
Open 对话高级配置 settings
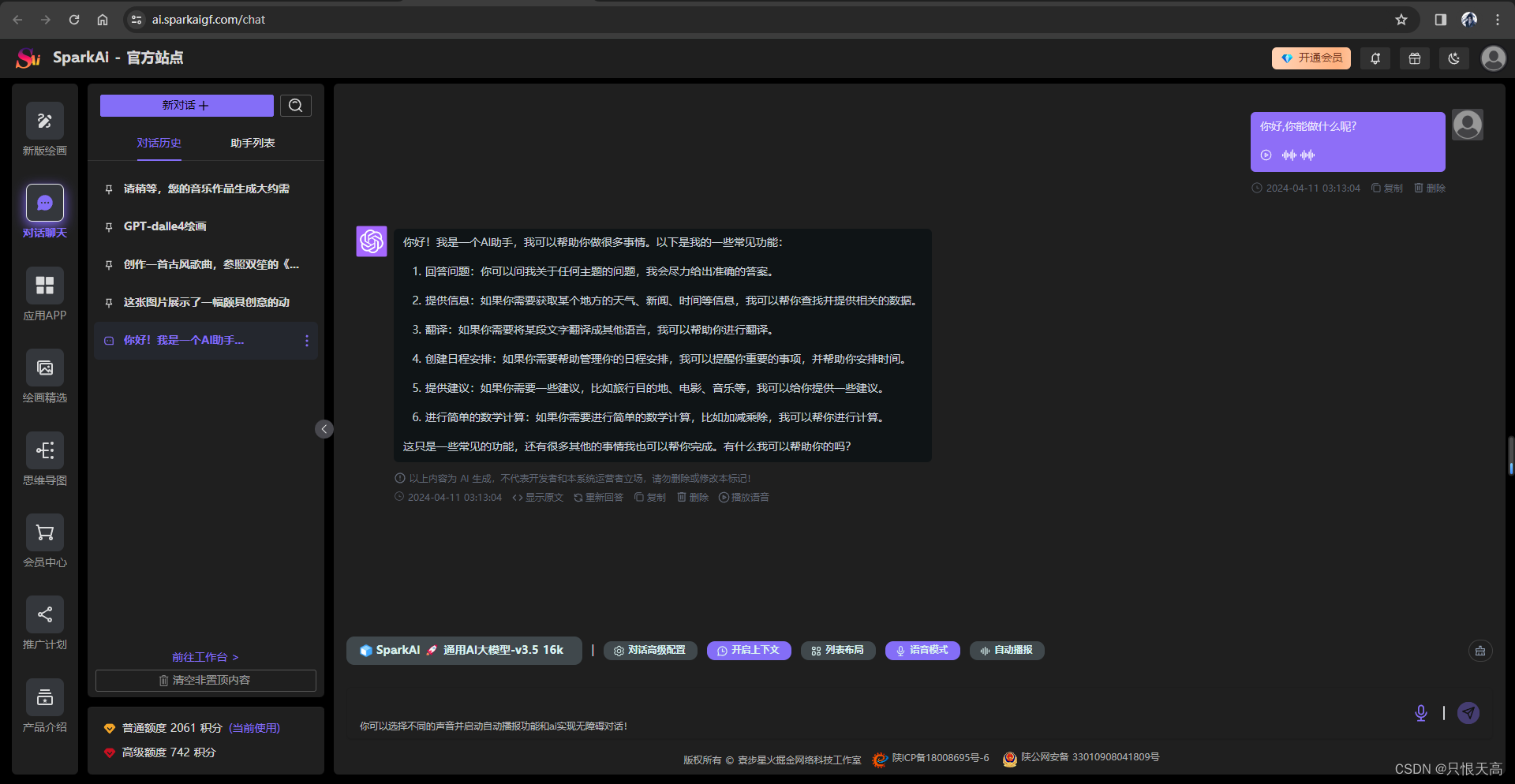(x=650, y=651)
